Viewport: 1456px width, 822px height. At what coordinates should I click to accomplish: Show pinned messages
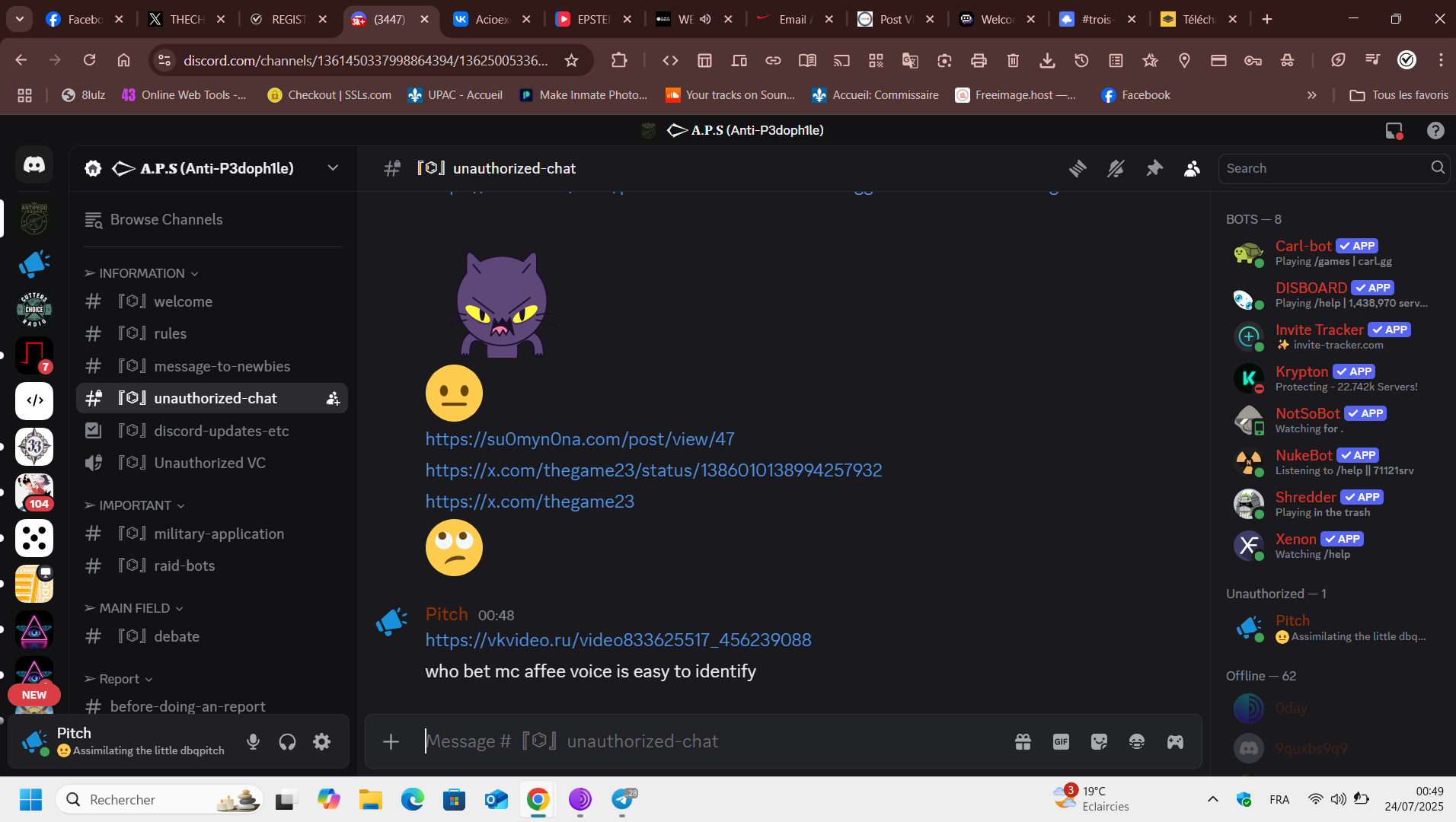1154,168
